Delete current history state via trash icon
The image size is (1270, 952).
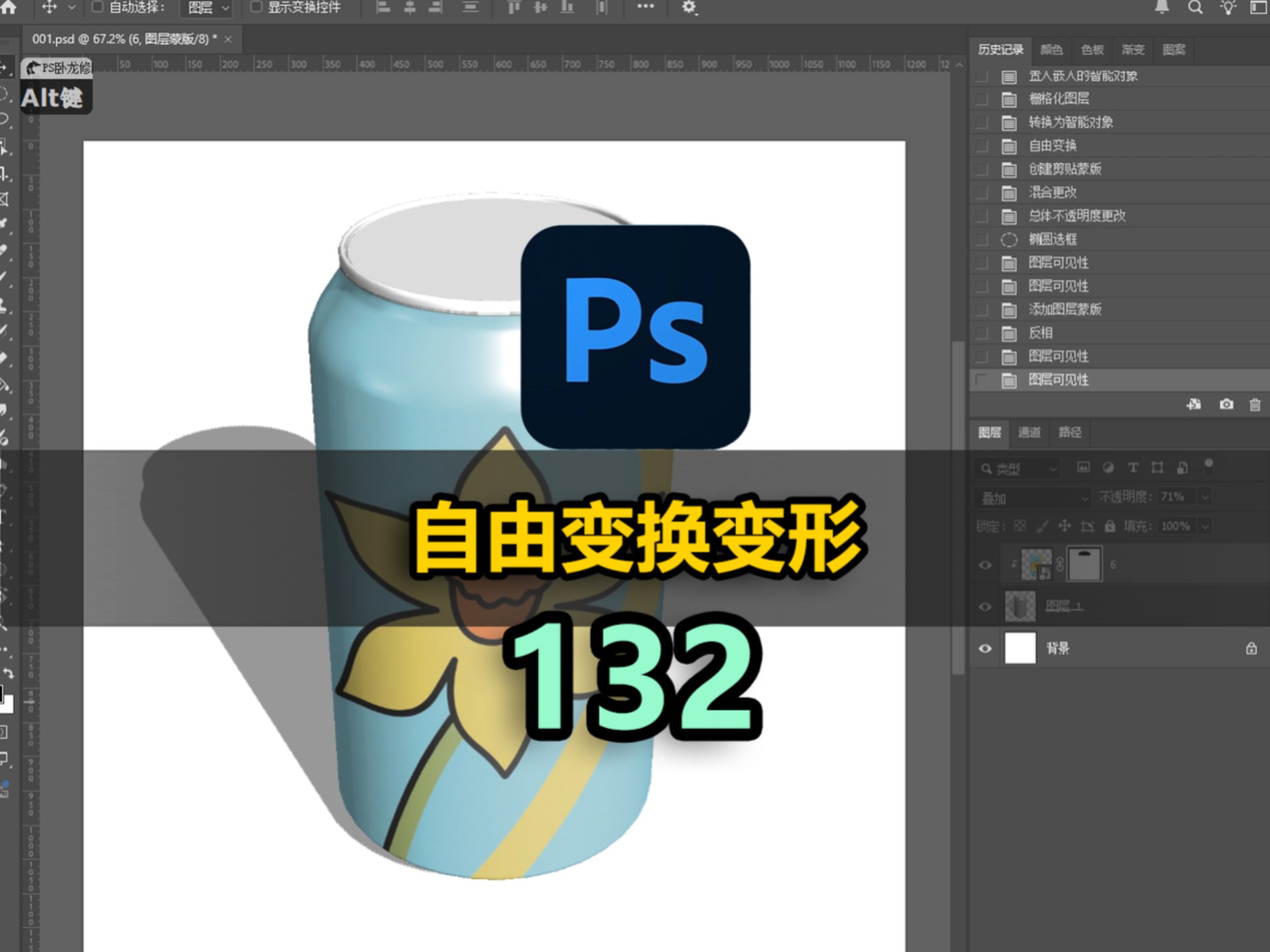click(x=1254, y=405)
